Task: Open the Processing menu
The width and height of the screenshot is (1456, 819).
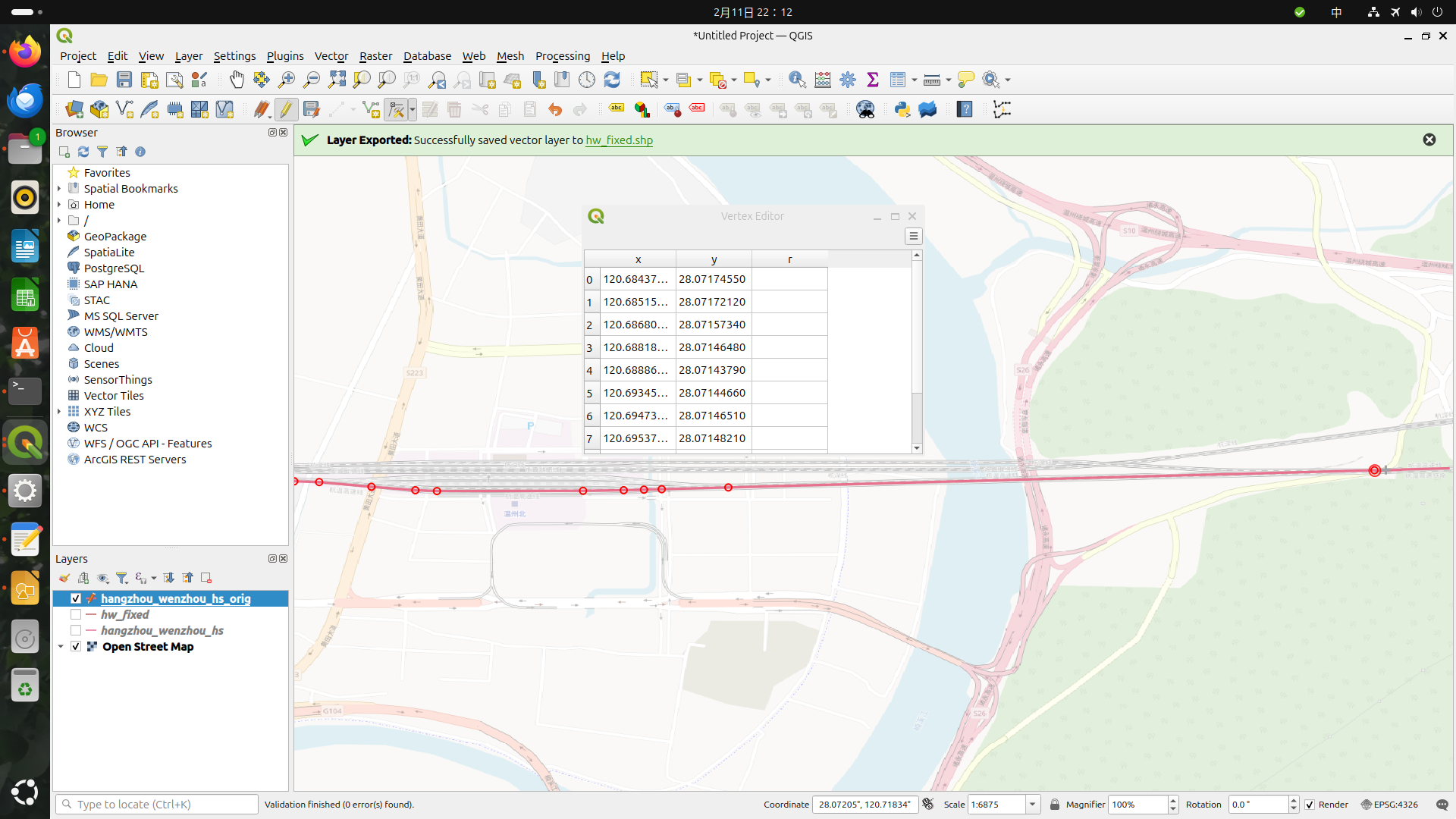Action: 562,56
